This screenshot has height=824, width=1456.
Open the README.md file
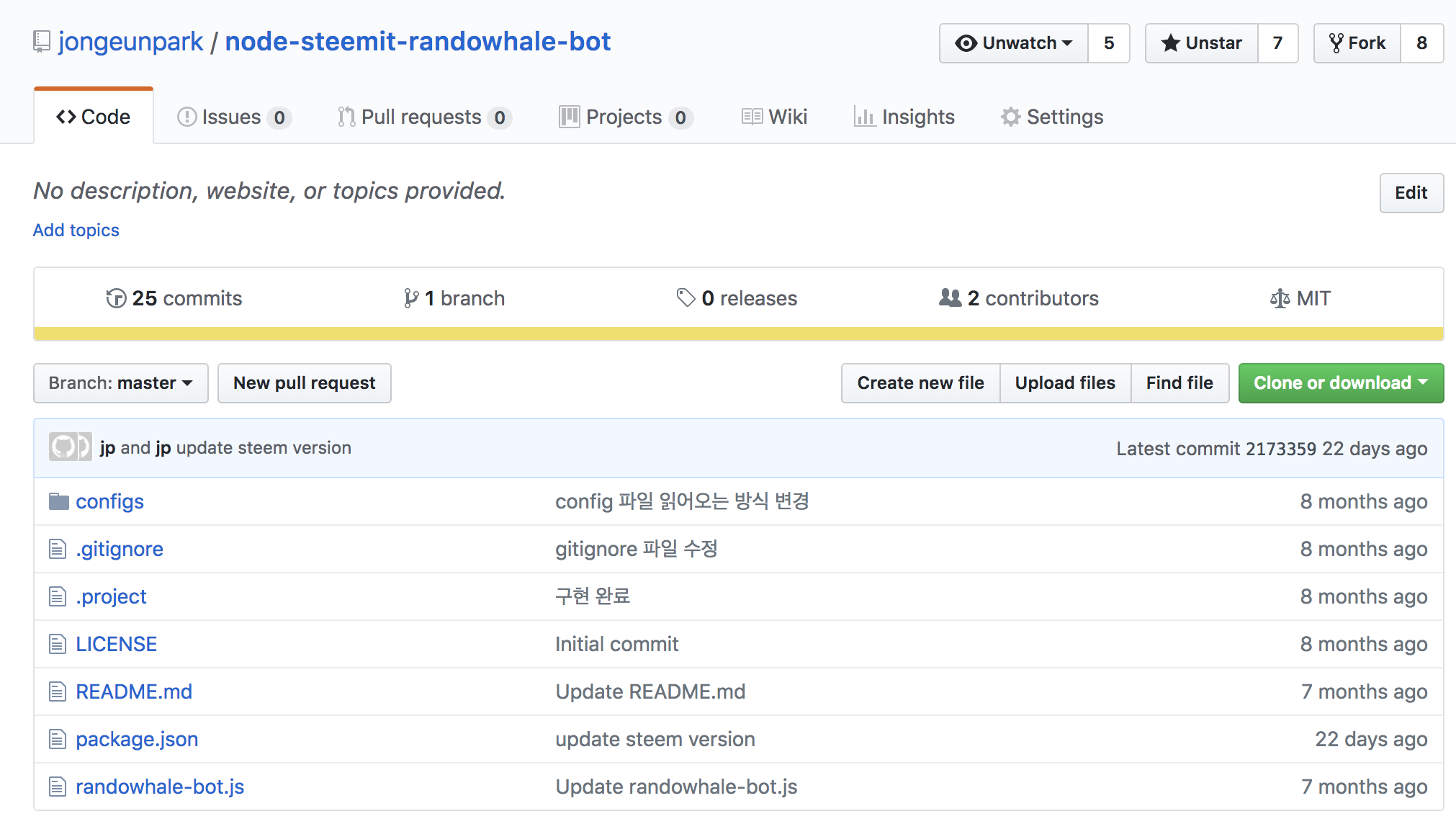134,691
